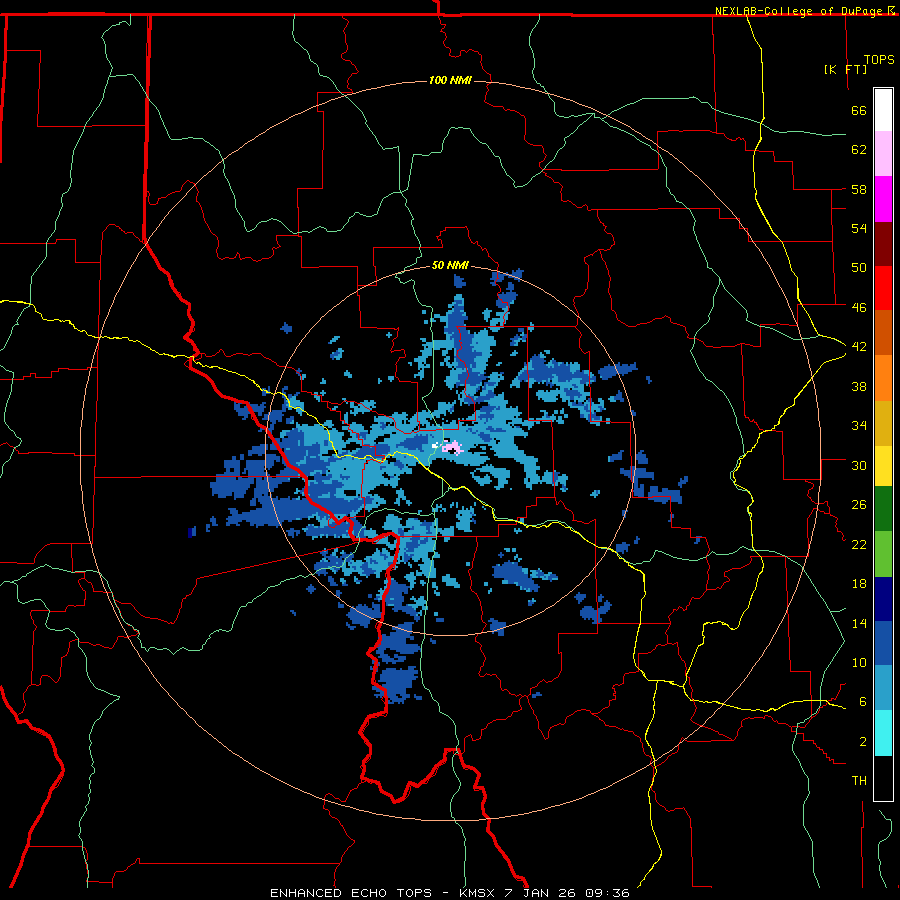
Task: Click the legend value '46'
Action: [x=859, y=308]
